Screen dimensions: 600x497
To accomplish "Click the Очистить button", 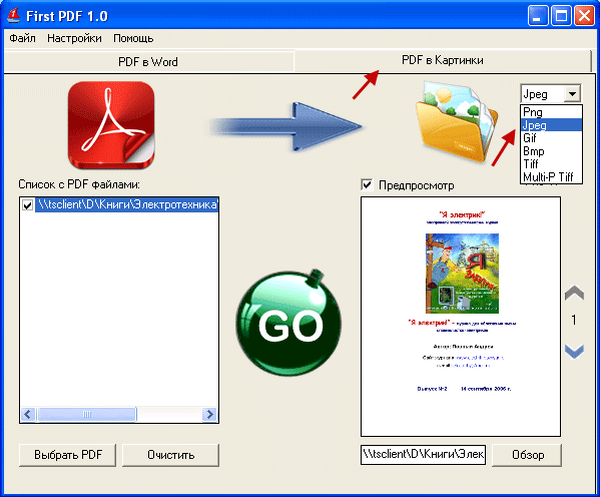I will point(171,455).
